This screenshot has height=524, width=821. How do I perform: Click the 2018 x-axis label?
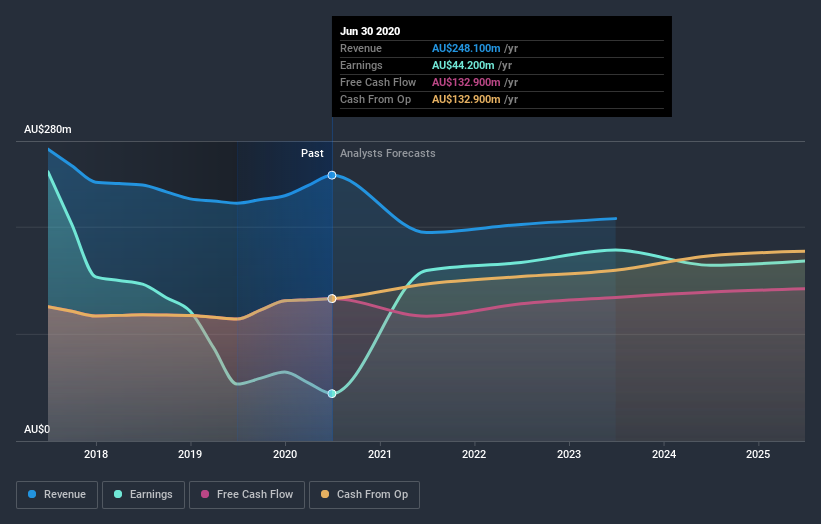click(96, 454)
